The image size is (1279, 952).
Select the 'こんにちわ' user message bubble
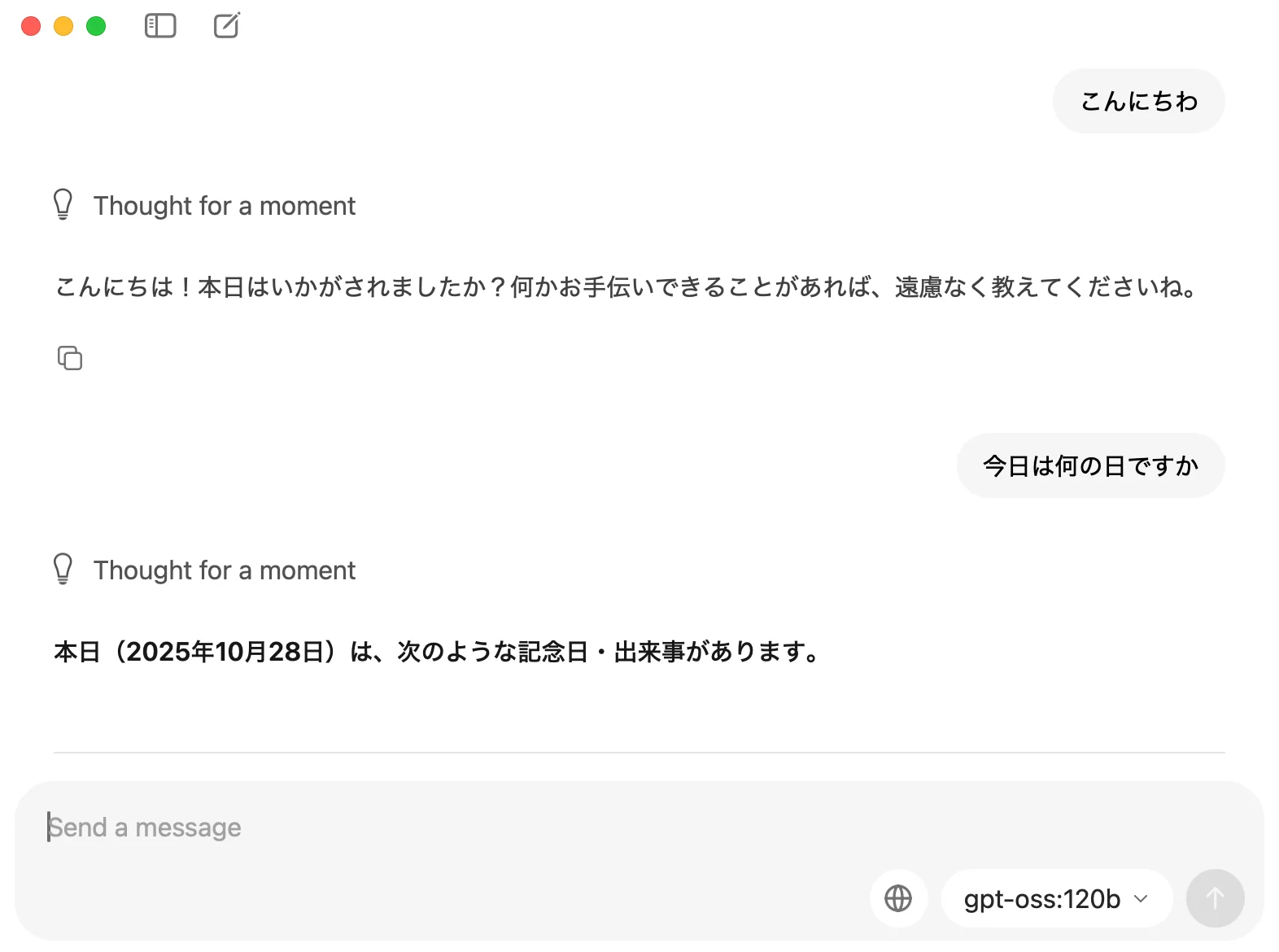point(1138,101)
